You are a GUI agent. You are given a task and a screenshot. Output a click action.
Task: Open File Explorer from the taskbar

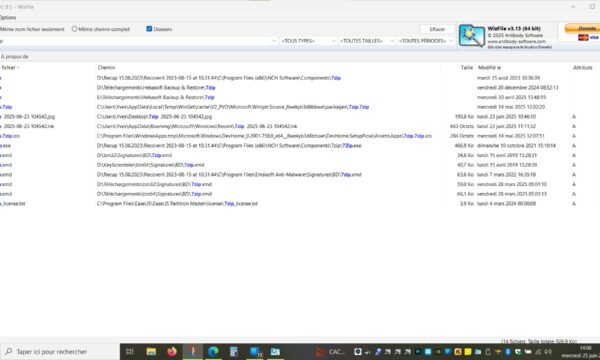tap(151, 351)
